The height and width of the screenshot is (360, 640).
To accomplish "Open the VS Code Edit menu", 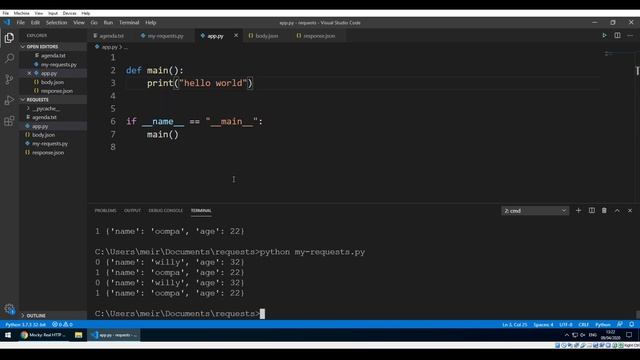I will click(36, 22).
